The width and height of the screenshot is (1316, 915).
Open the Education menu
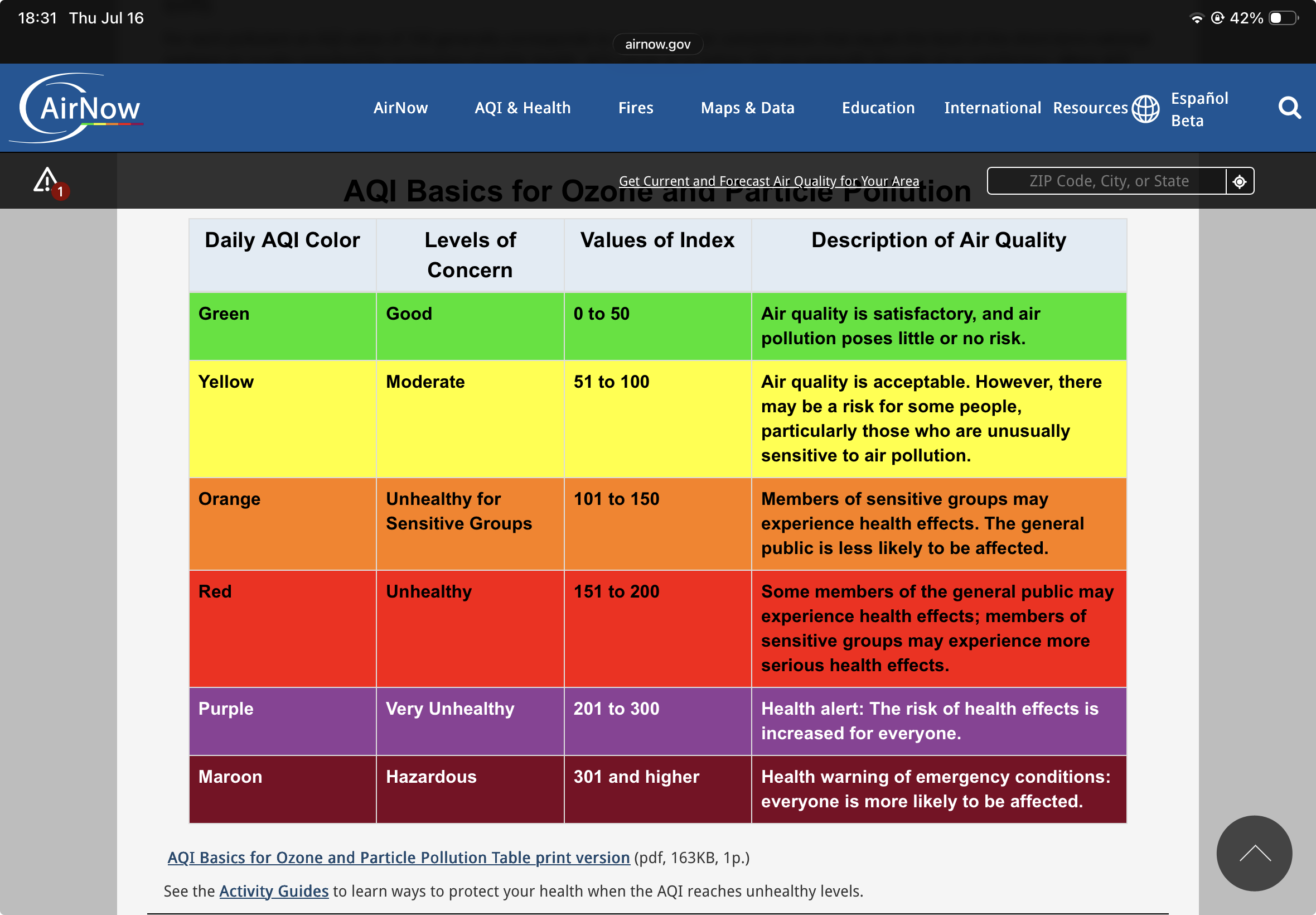click(878, 108)
